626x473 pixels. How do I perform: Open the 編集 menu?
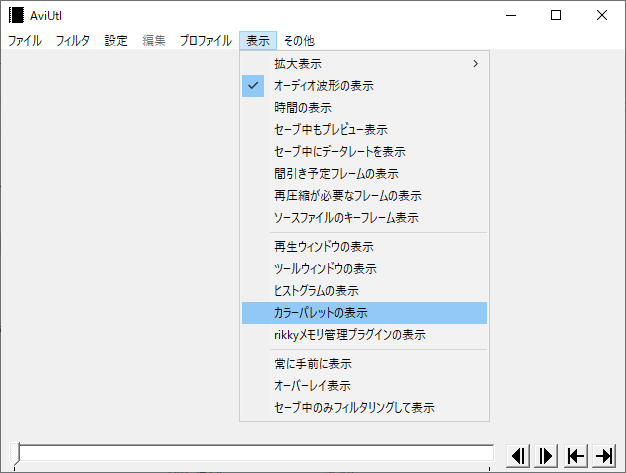[154, 41]
